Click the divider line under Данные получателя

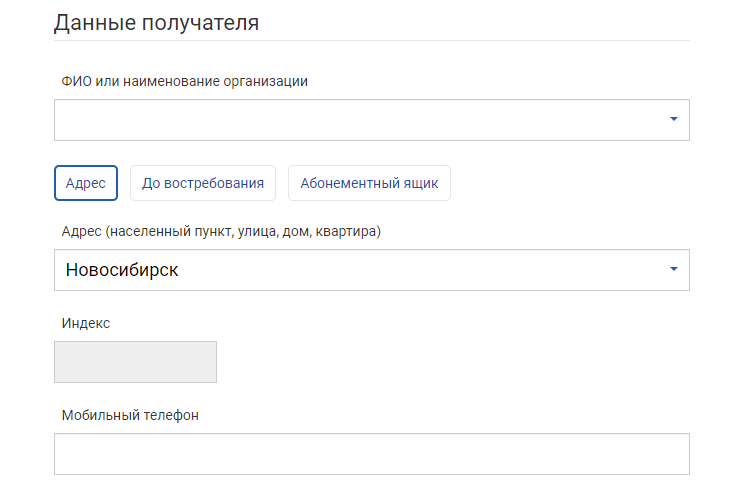(x=371, y=41)
